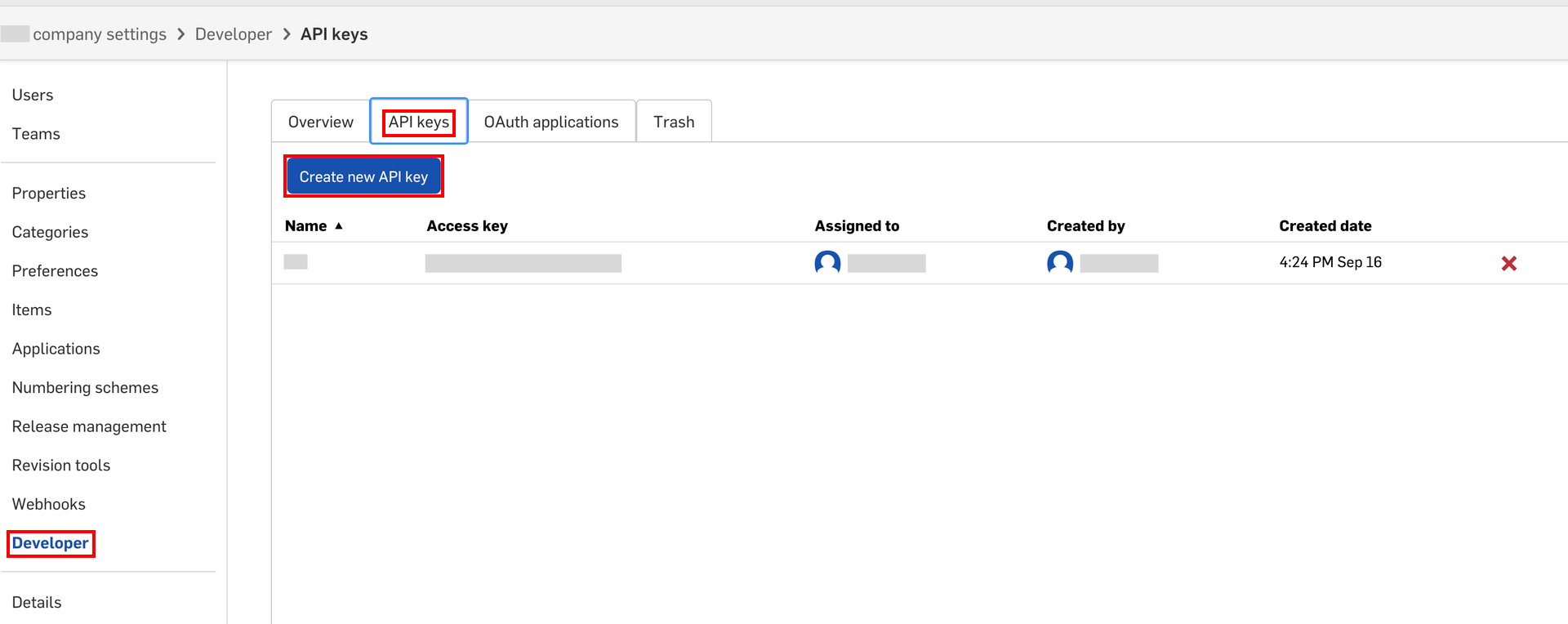This screenshot has width=1568, height=624.
Task: Open Numbering schemes settings
Action: 85,388
